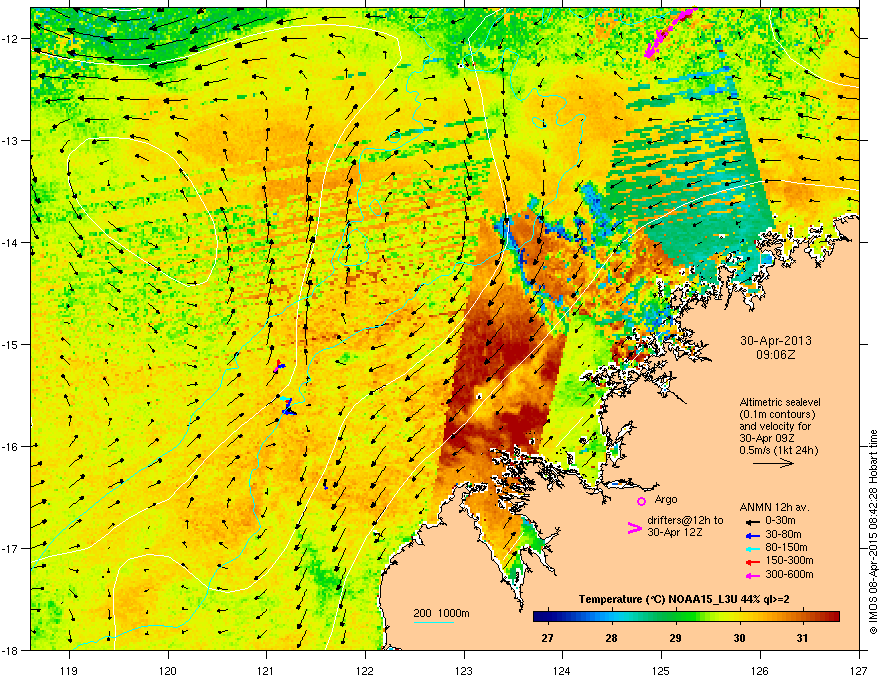The height and width of the screenshot is (680, 880).
Task: Click the 122 longitude axis label
Action: (x=365, y=670)
